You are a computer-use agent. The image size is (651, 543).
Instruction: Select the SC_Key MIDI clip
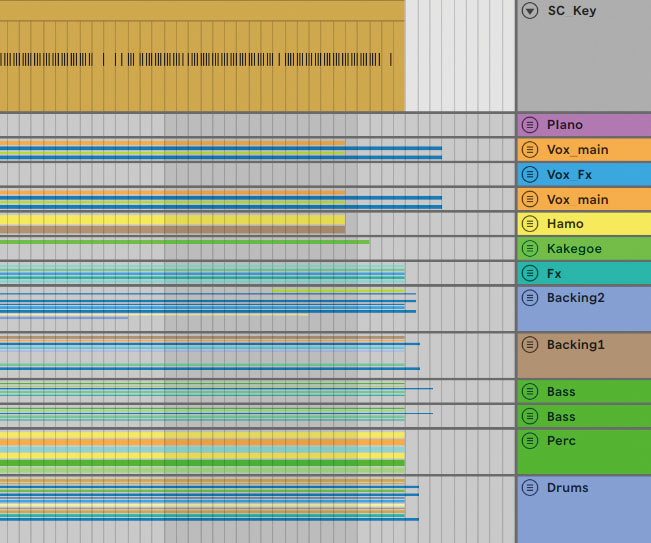(202, 56)
